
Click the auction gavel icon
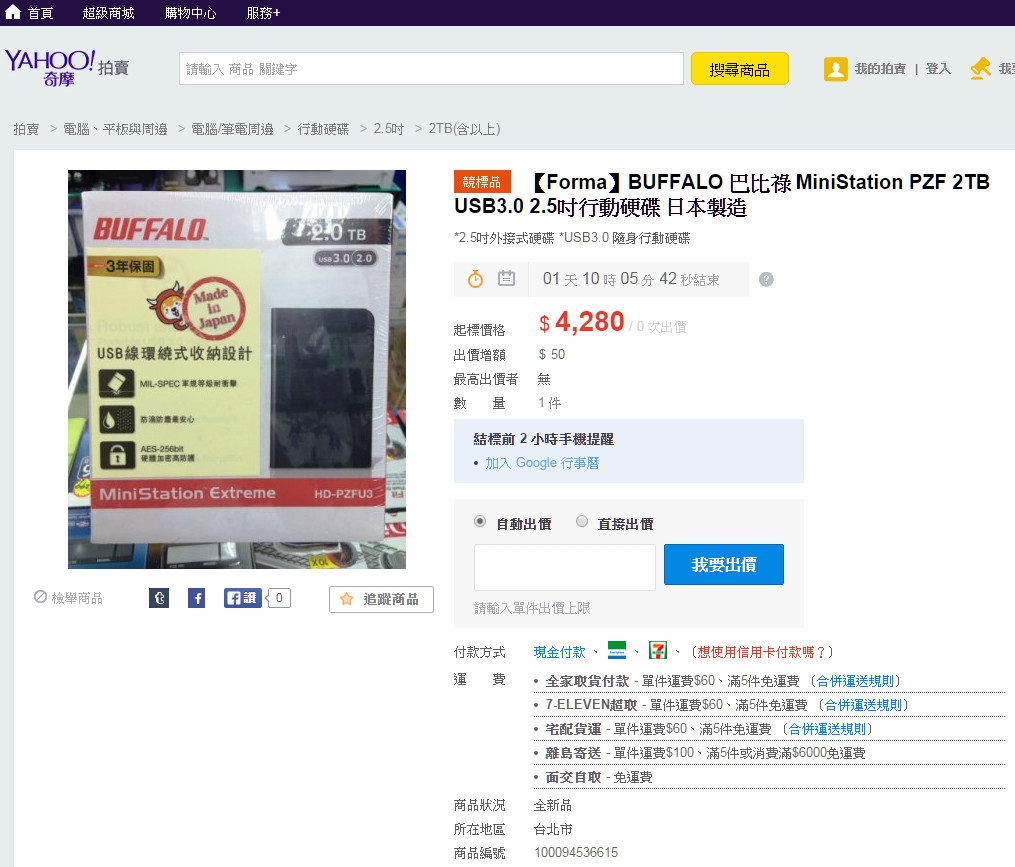click(x=981, y=69)
